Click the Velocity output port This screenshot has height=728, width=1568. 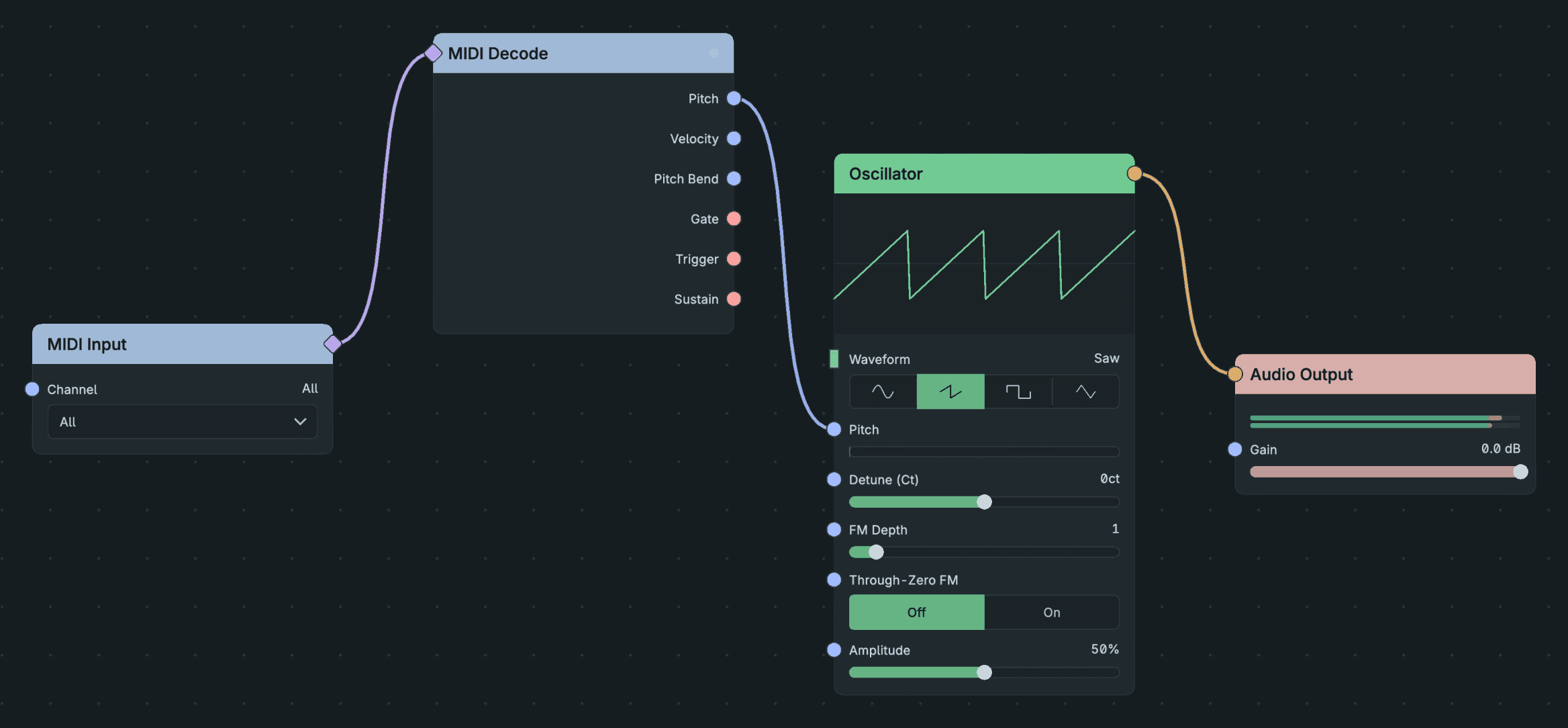pyautogui.click(x=734, y=138)
